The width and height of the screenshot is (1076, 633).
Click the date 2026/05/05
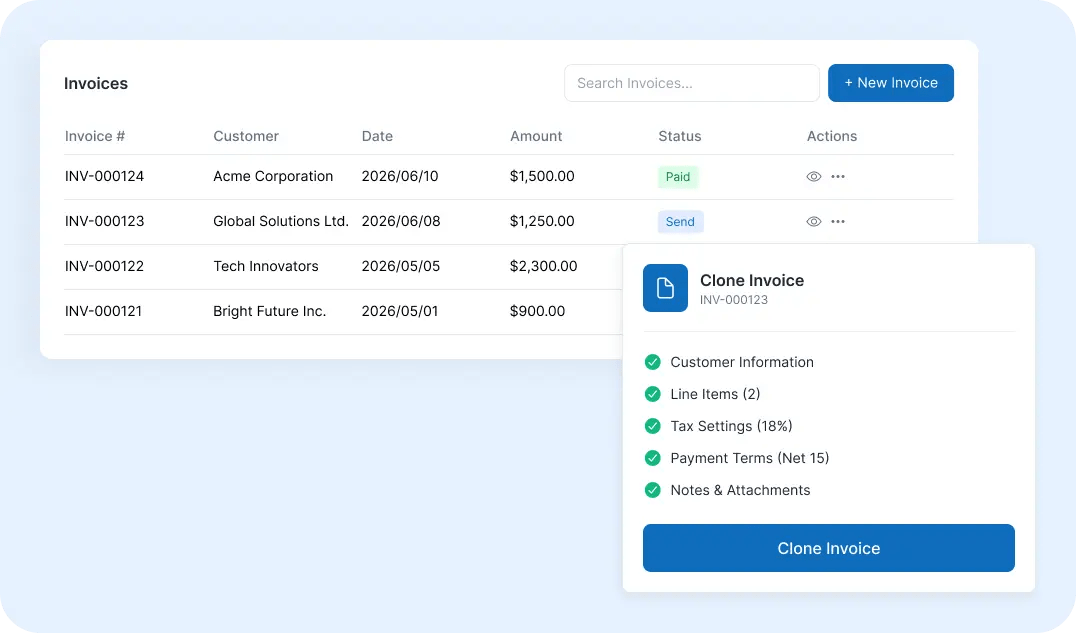(x=401, y=266)
